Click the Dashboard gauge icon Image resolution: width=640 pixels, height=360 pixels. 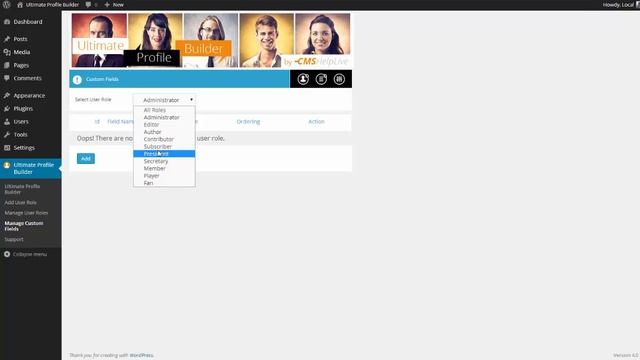[7, 22]
